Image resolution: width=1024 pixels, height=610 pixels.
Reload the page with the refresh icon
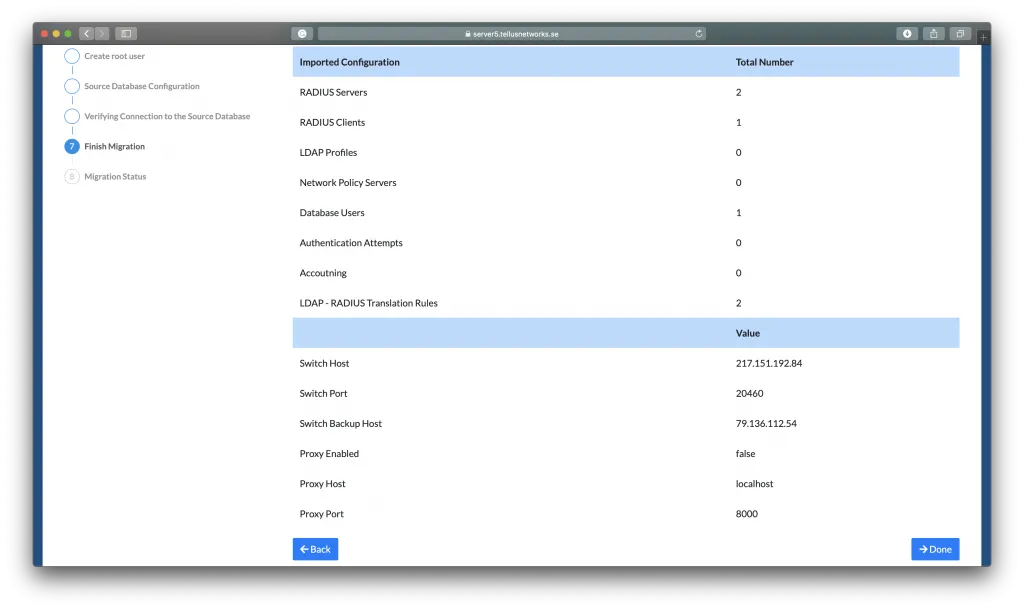(x=698, y=32)
